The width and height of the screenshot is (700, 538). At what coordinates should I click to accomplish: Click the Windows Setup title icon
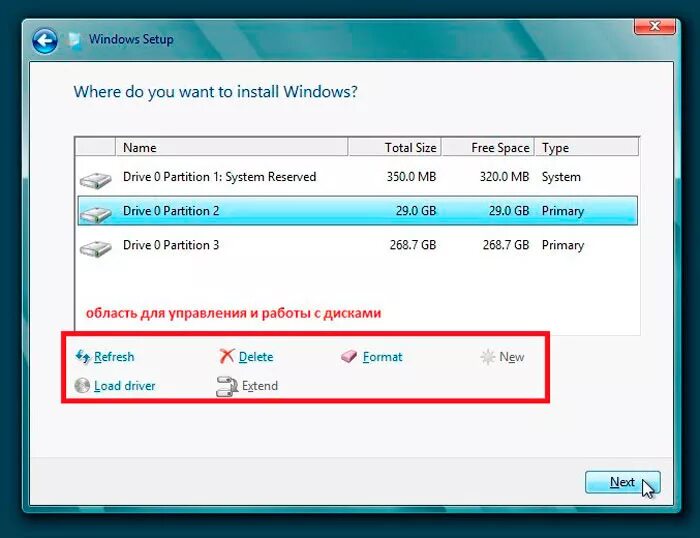tap(74, 40)
